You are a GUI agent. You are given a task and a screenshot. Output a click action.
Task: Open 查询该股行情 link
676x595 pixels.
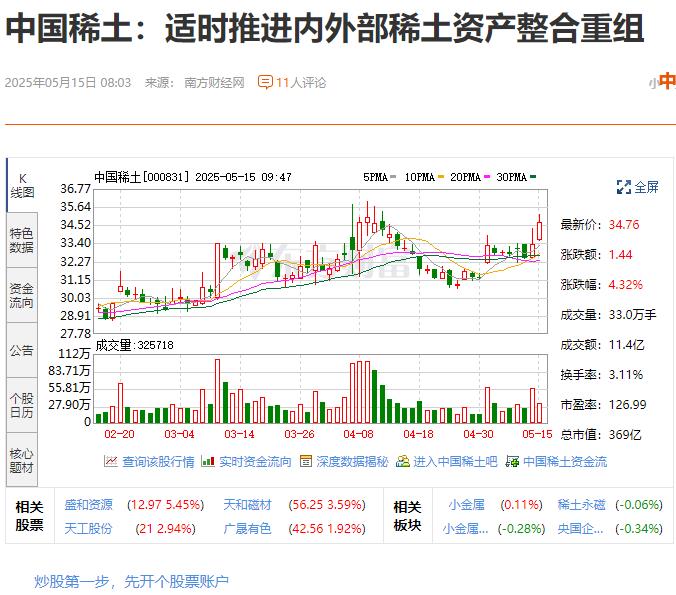158,462
